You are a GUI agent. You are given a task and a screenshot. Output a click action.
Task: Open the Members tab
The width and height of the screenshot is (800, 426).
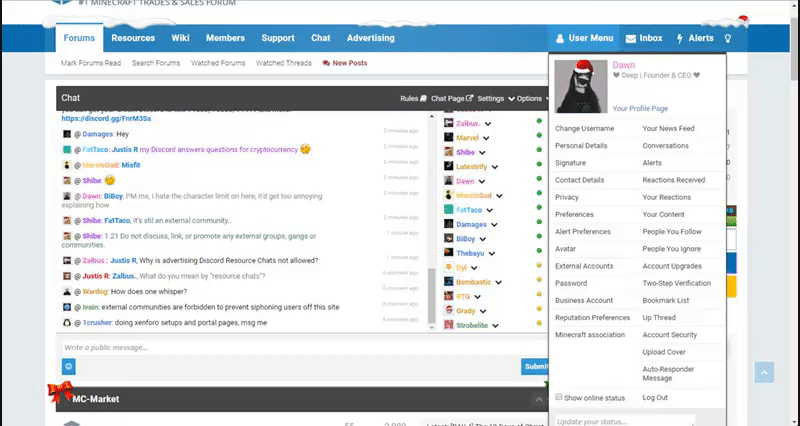[x=225, y=38]
